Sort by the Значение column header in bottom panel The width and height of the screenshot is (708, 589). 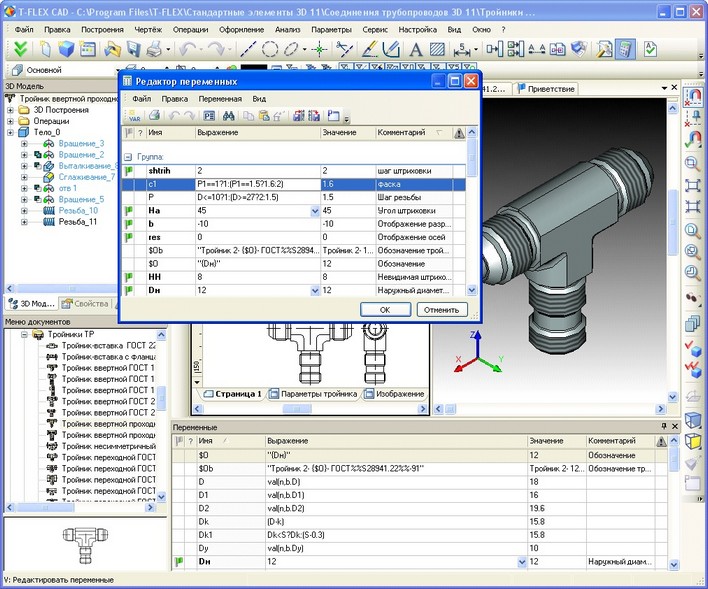[556, 441]
